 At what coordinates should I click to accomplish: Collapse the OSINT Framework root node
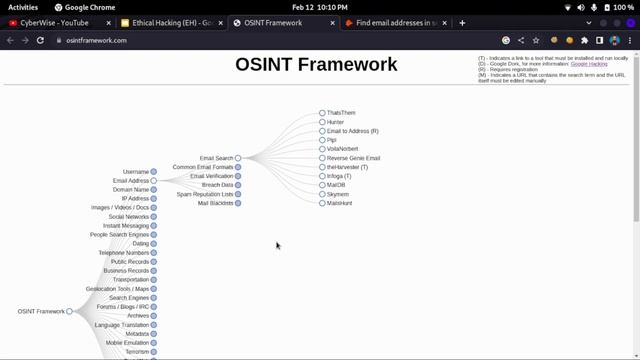[69, 311]
